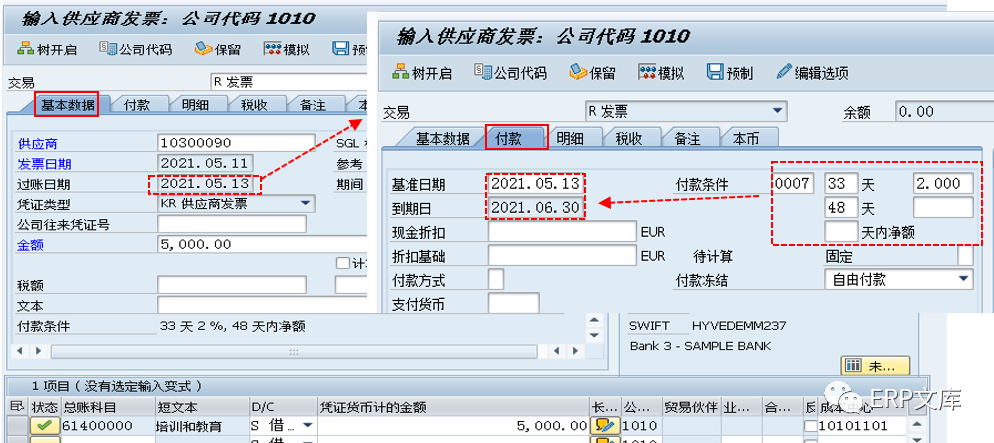Switch to 付款 tab in right window

(510, 138)
